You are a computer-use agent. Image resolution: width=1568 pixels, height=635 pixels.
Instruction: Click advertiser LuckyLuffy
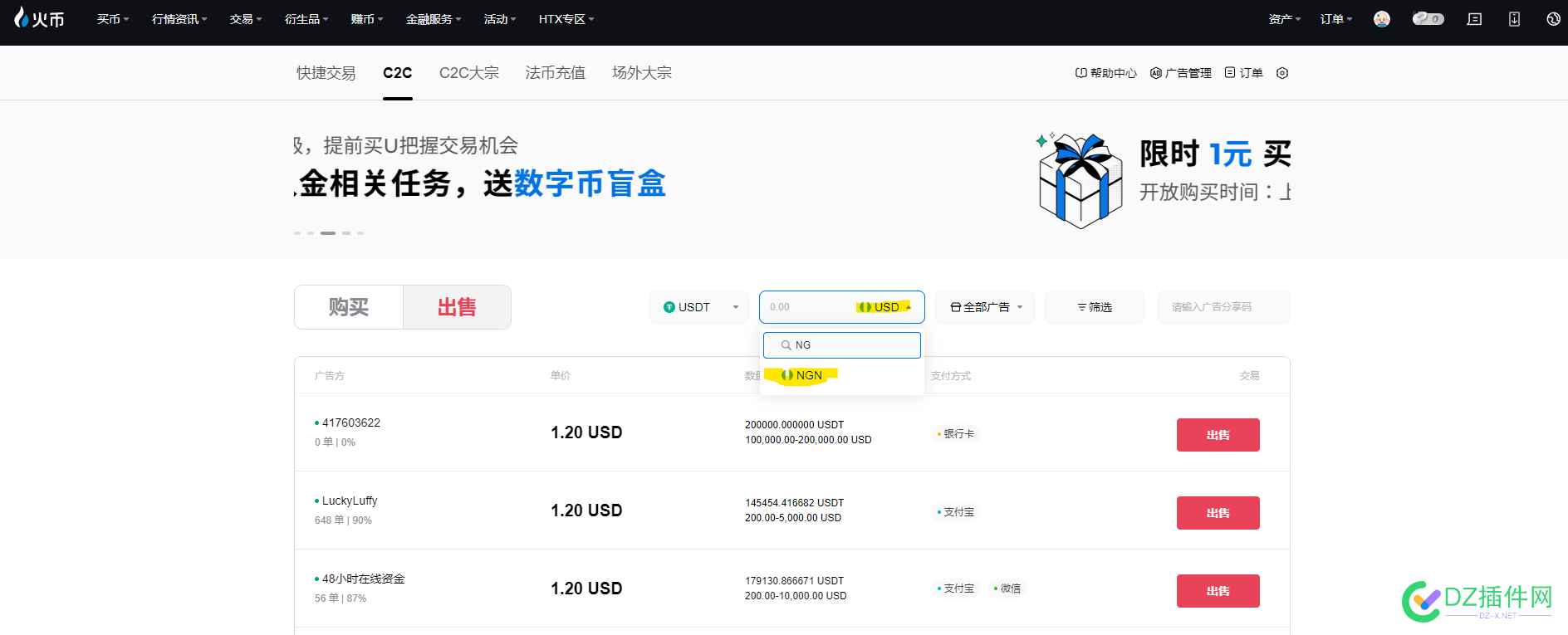click(350, 501)
